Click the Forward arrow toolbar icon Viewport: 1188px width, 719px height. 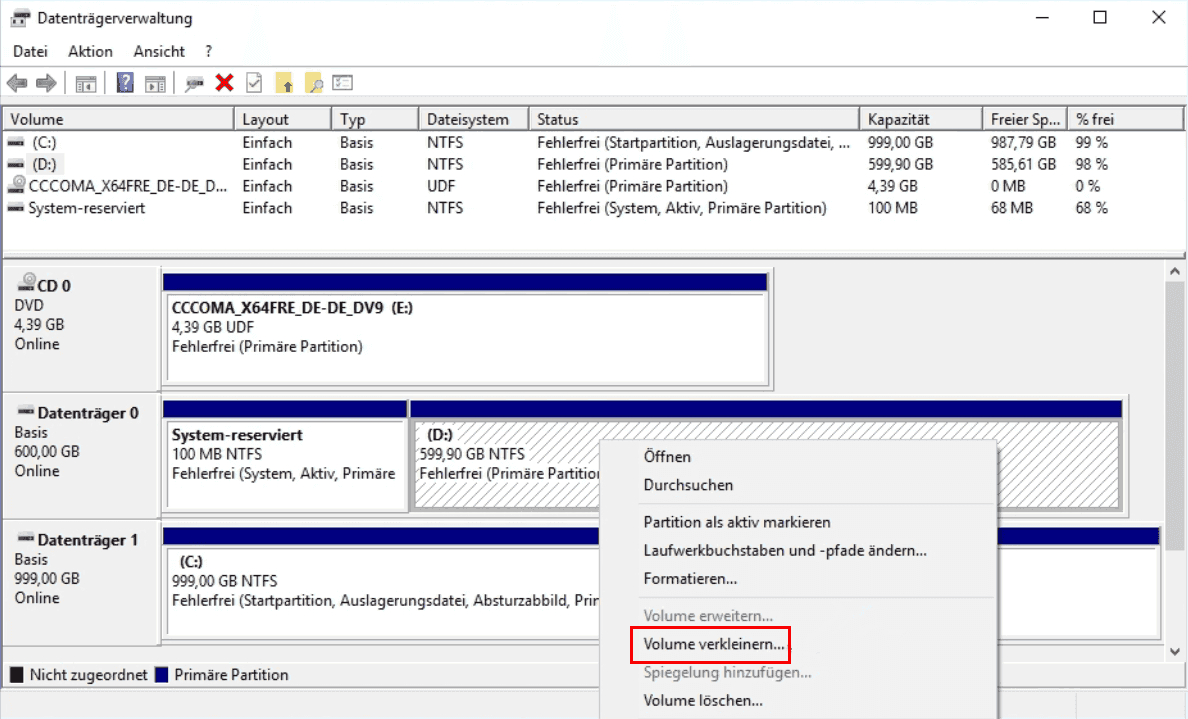click(46, 83)
